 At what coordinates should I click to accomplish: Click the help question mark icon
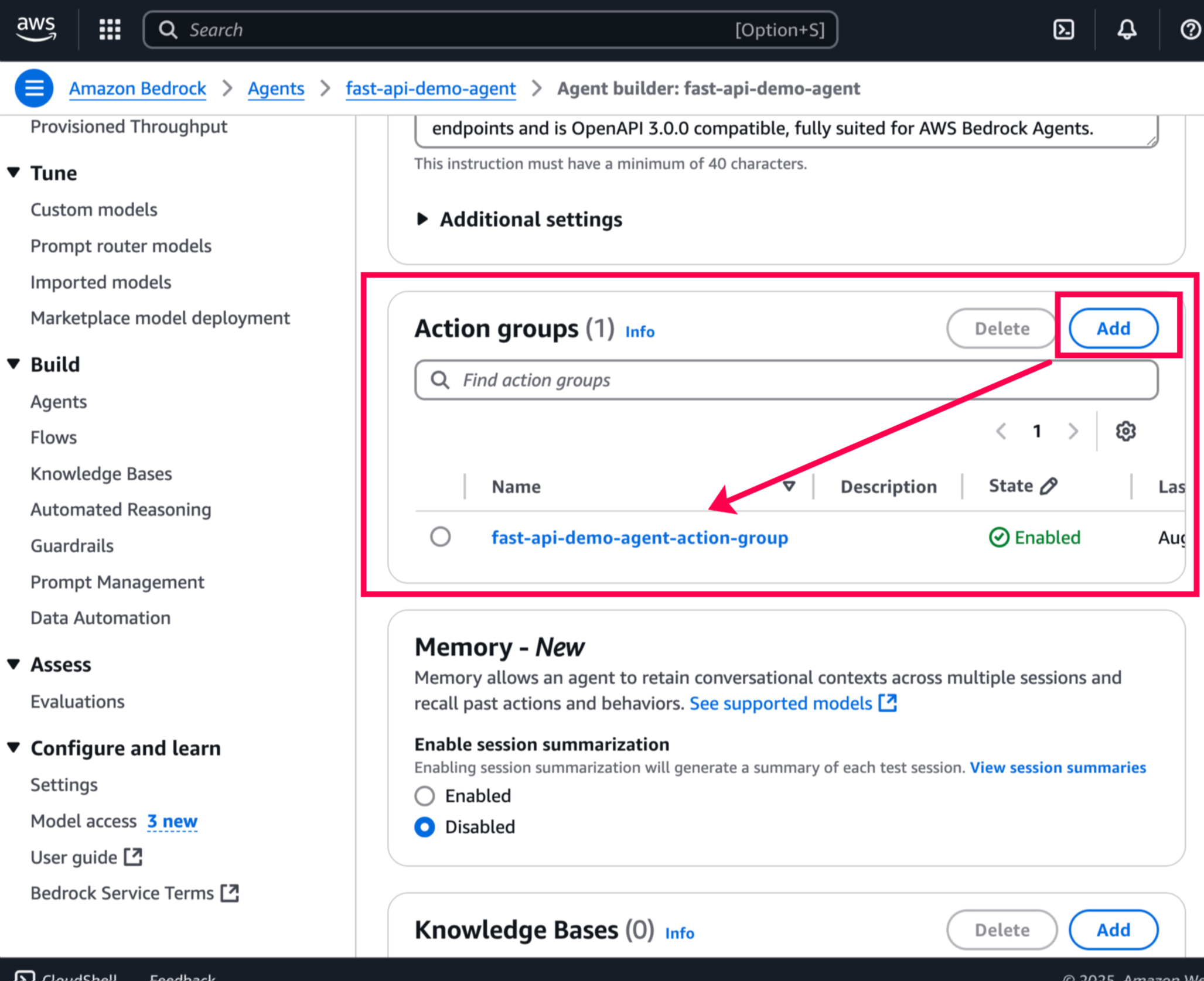[x=1190, y=29]
